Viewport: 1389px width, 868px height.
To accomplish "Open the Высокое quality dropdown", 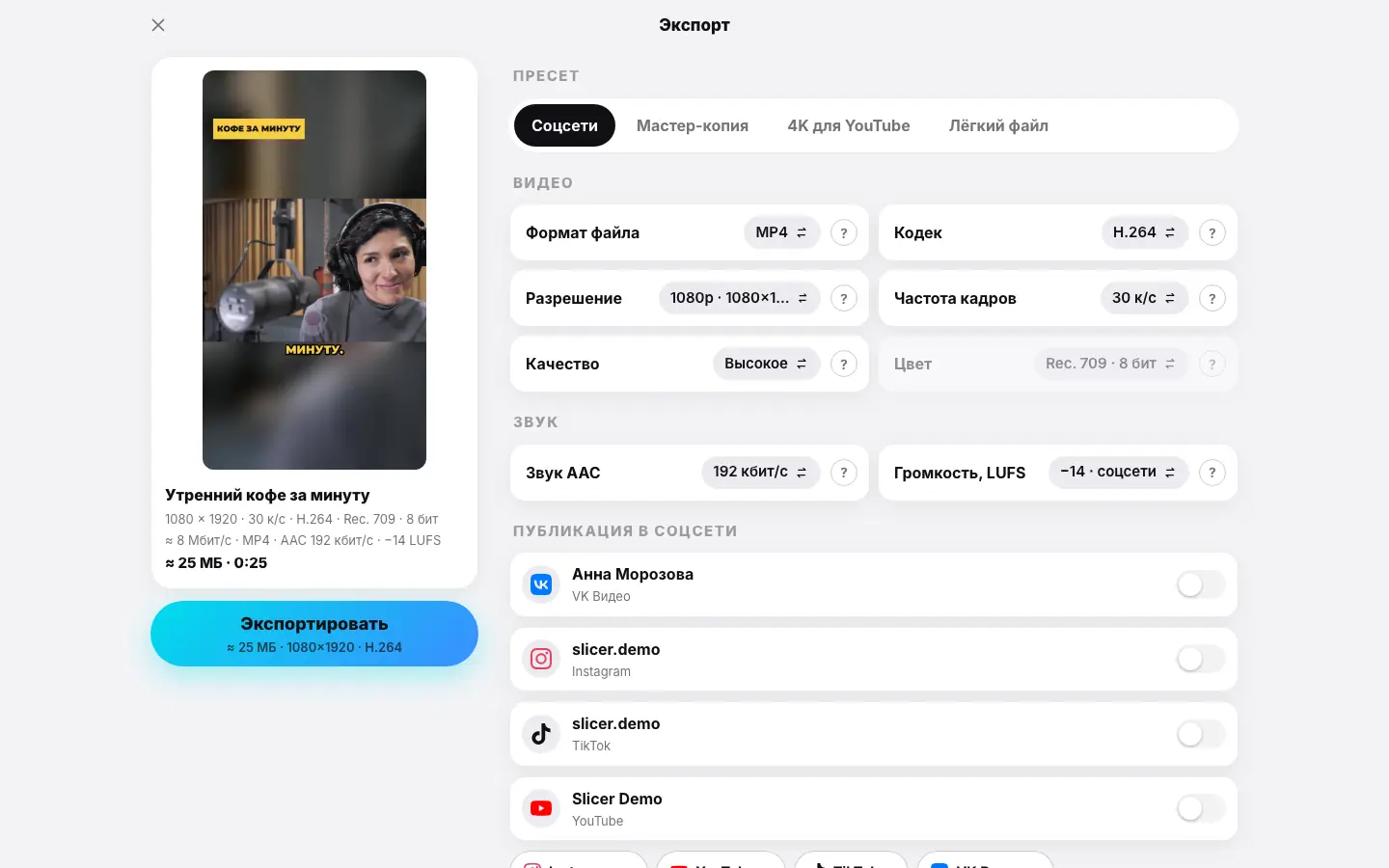I will point(766,364).
